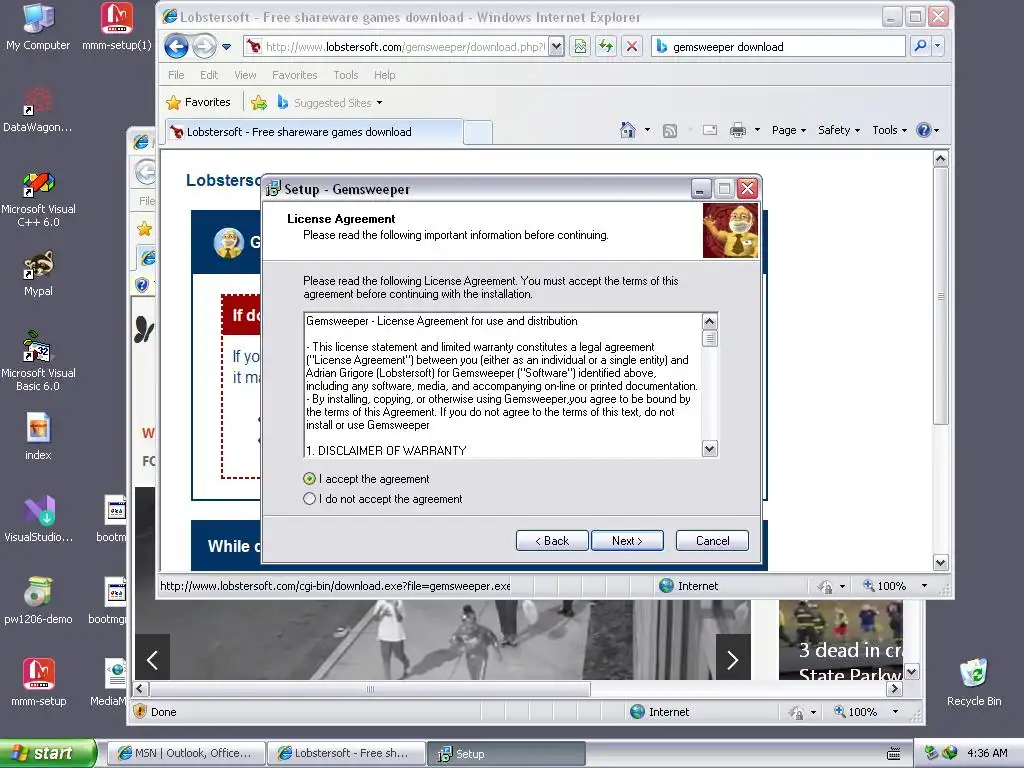Click the Start button
The width and height of the screenshot is (1024, 768).
48,753
